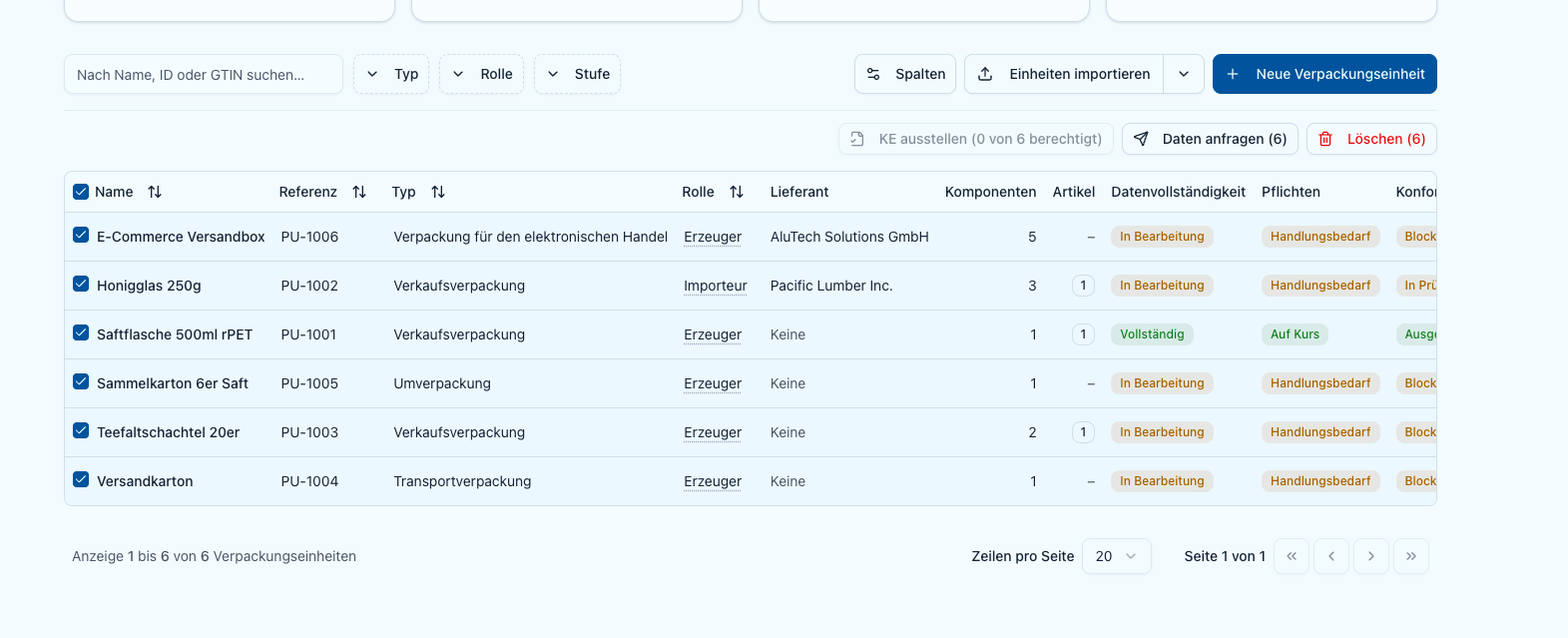1568x638 pixels.
Task: Click Daten anfragen (6) button
Action: [x=1210, y=139]
